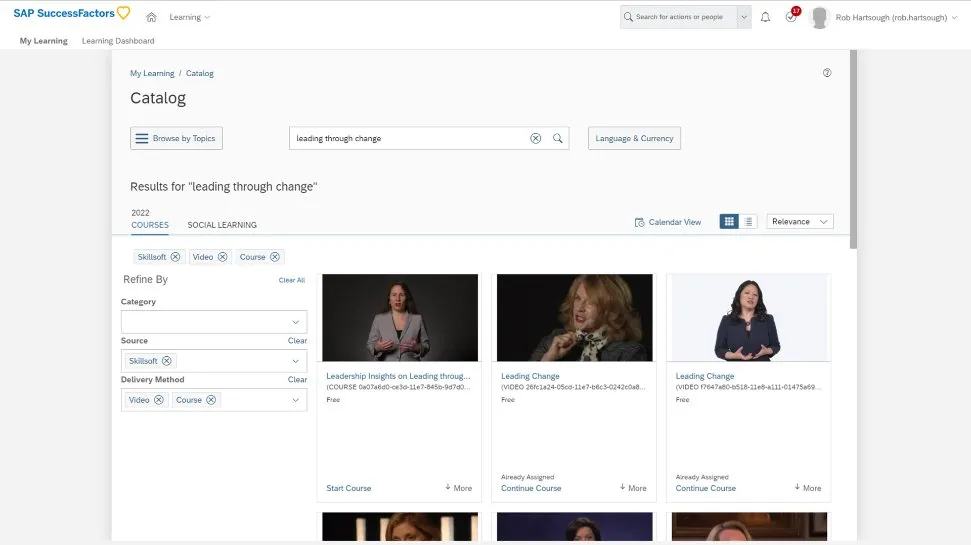Click the page vertical scrollbar

853,150
